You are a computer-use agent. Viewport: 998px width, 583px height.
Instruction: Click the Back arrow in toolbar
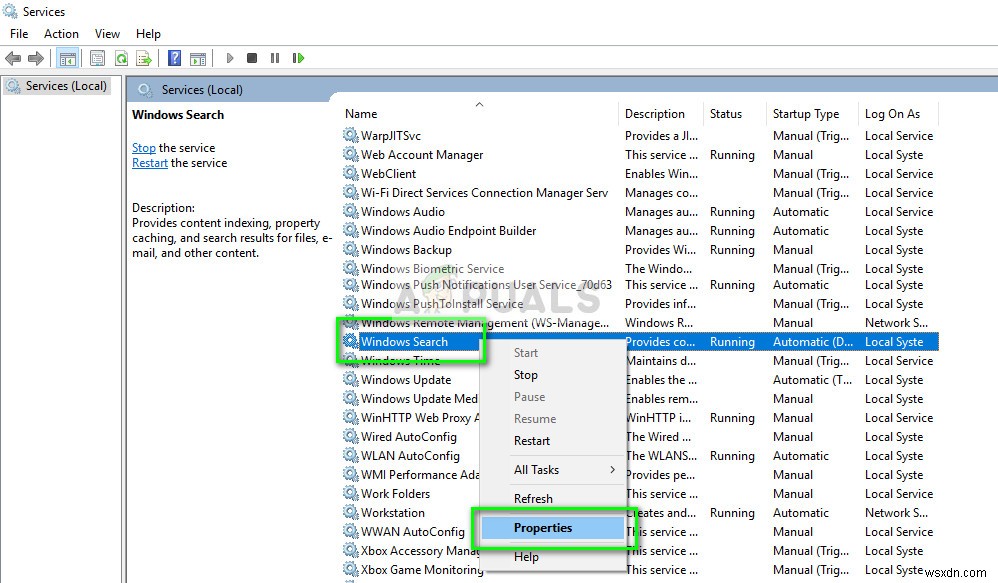(14, 59)
